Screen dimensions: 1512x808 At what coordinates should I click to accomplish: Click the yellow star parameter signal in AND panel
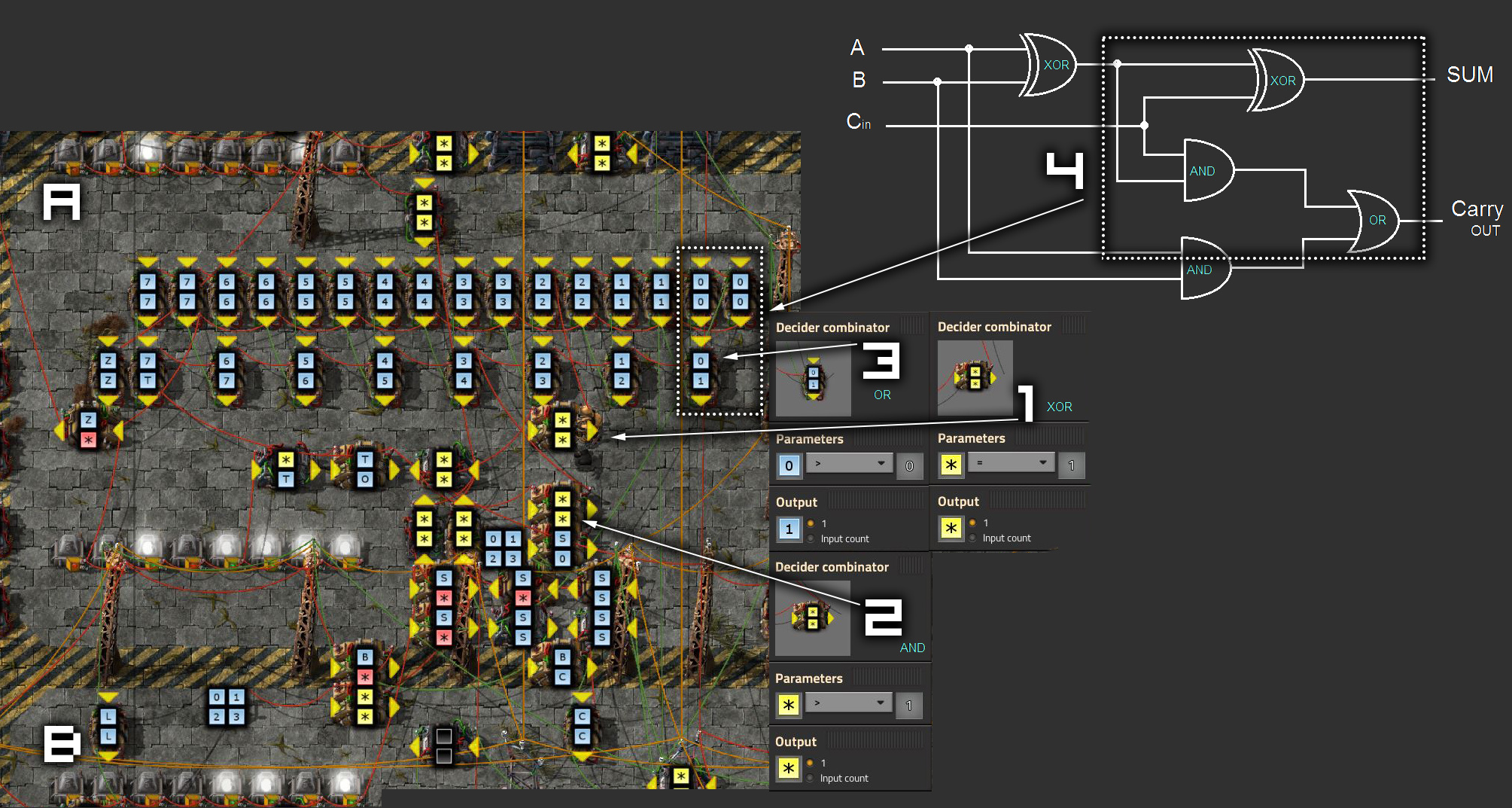788,705
